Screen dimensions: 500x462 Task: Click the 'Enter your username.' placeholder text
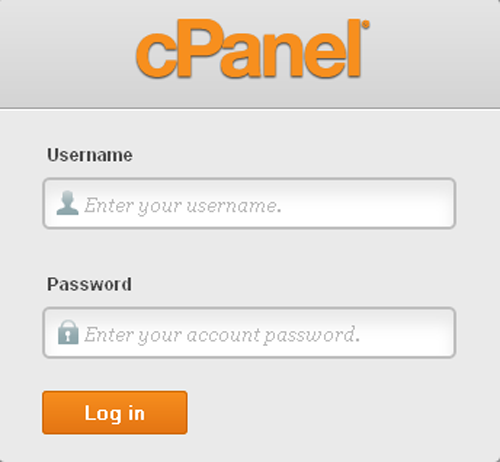[183, 206]
